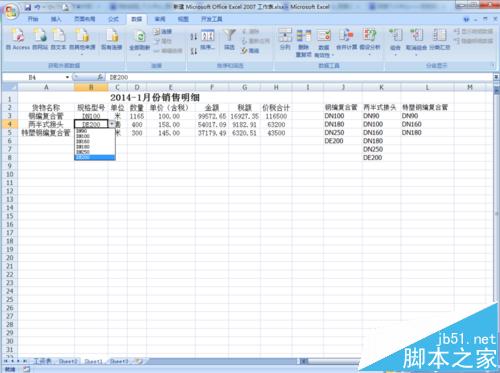Screen dimensions: 500x373
Task: Expand the formula bar with right-edge arrow
Action: point(496,77)
